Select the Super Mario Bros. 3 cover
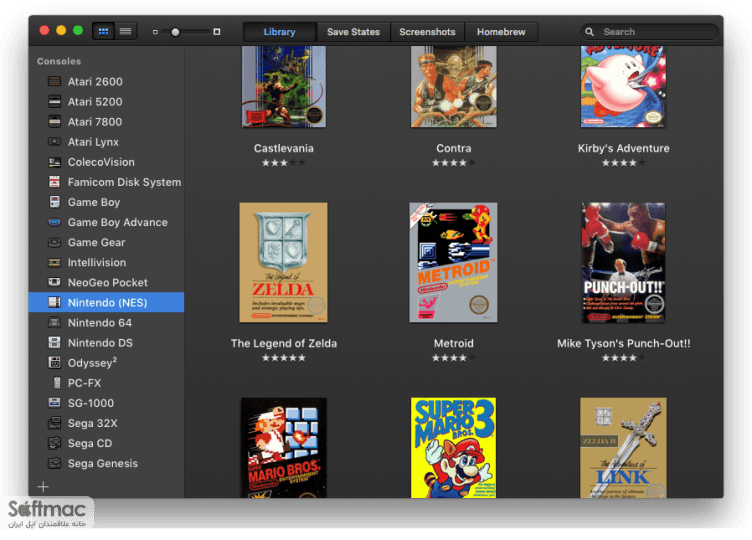 point(453,447)
